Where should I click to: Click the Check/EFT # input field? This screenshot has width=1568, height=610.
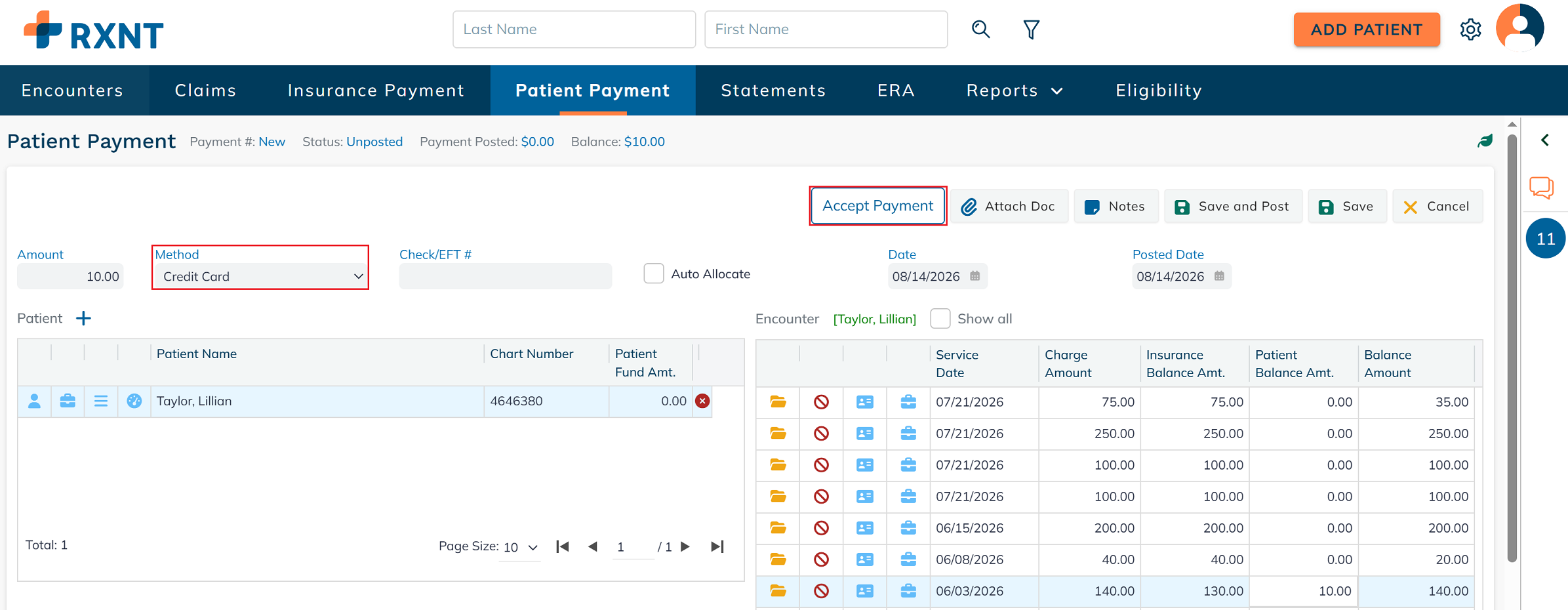[x=505, y=276]
